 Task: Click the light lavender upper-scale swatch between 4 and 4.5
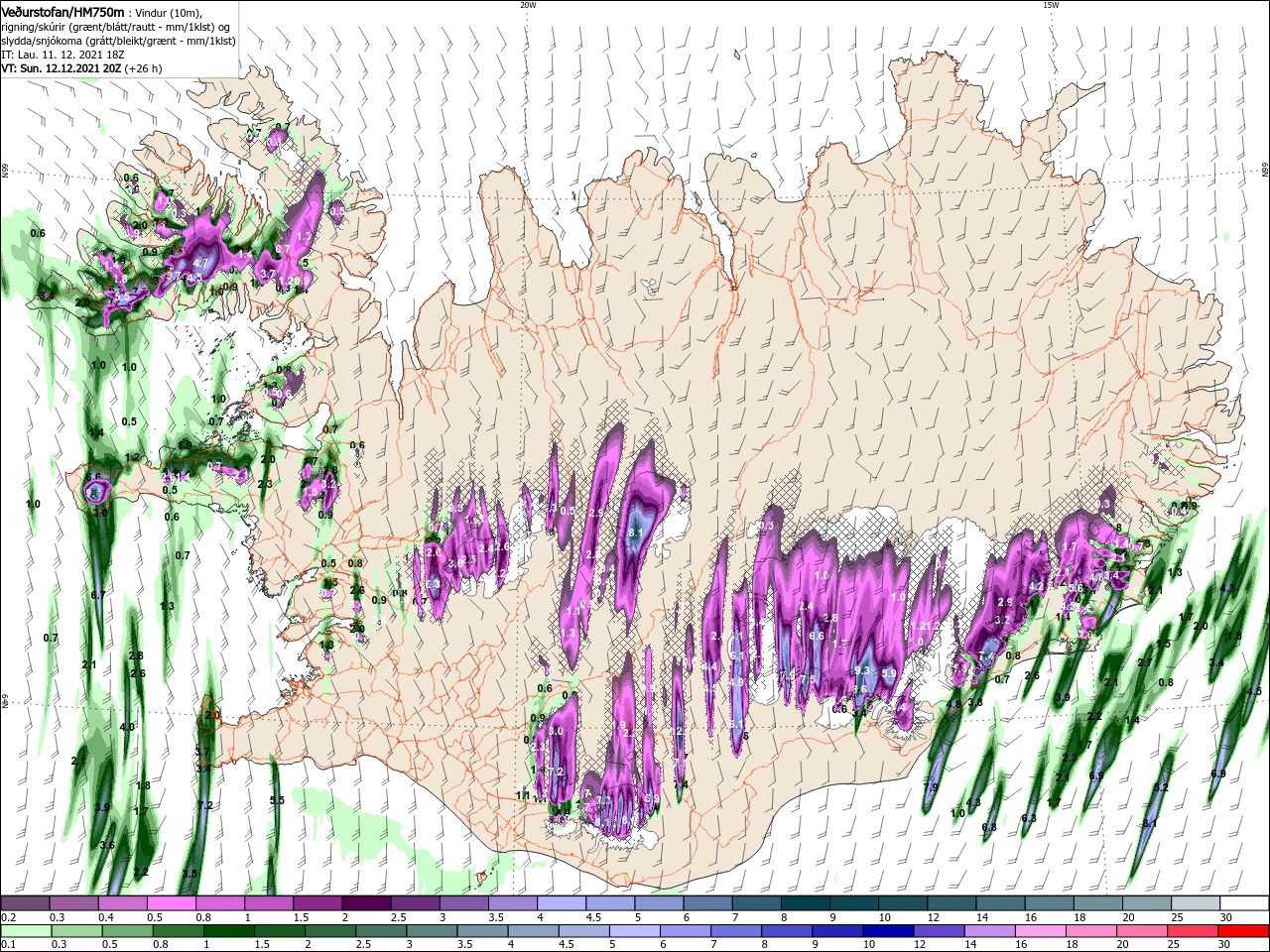[x=561, y=903]
